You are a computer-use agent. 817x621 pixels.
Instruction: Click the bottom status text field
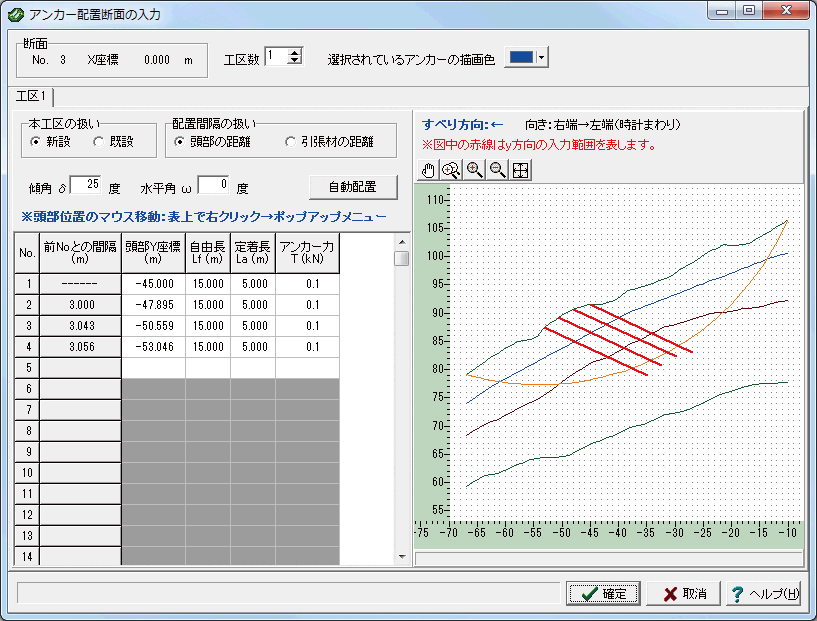(x=289, y=593)
